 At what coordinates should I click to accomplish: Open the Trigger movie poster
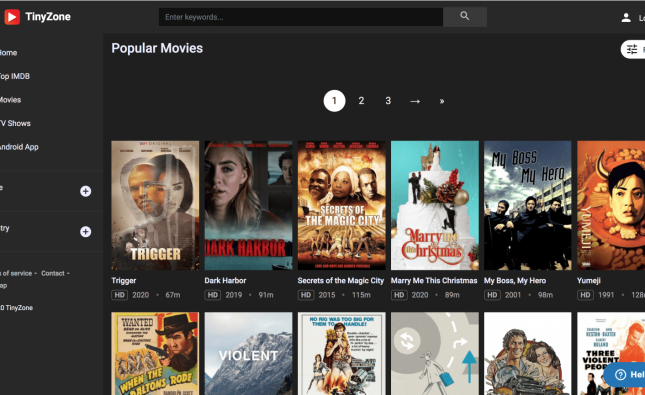[155, 205]
